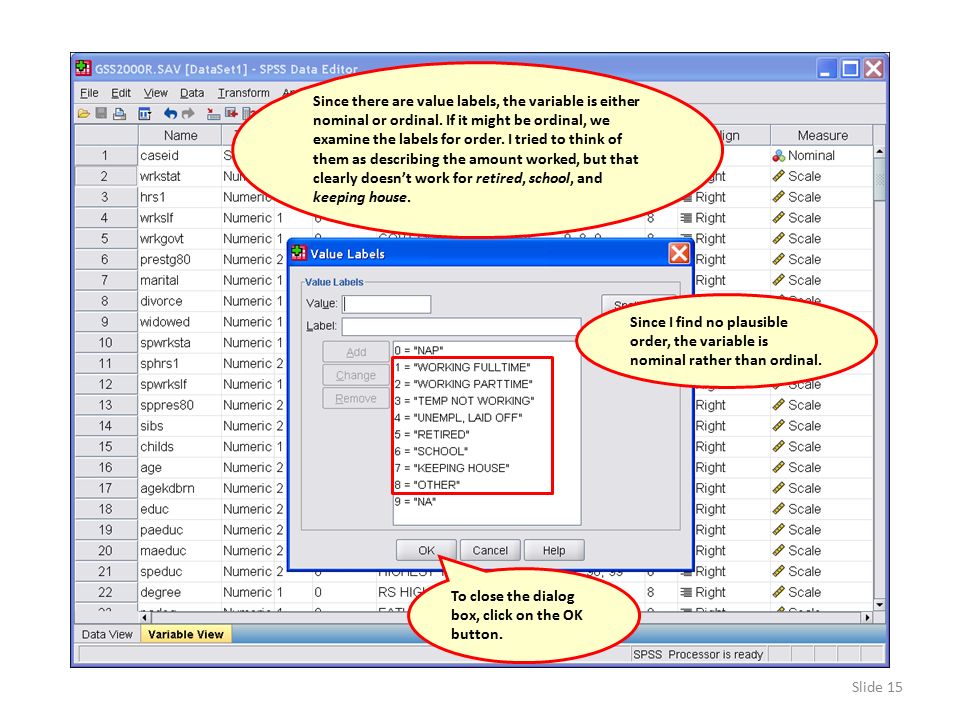Open the Dialog Recall toolbar icon
960x720 pixels.
pyautogui.click(x=144, y=113)
